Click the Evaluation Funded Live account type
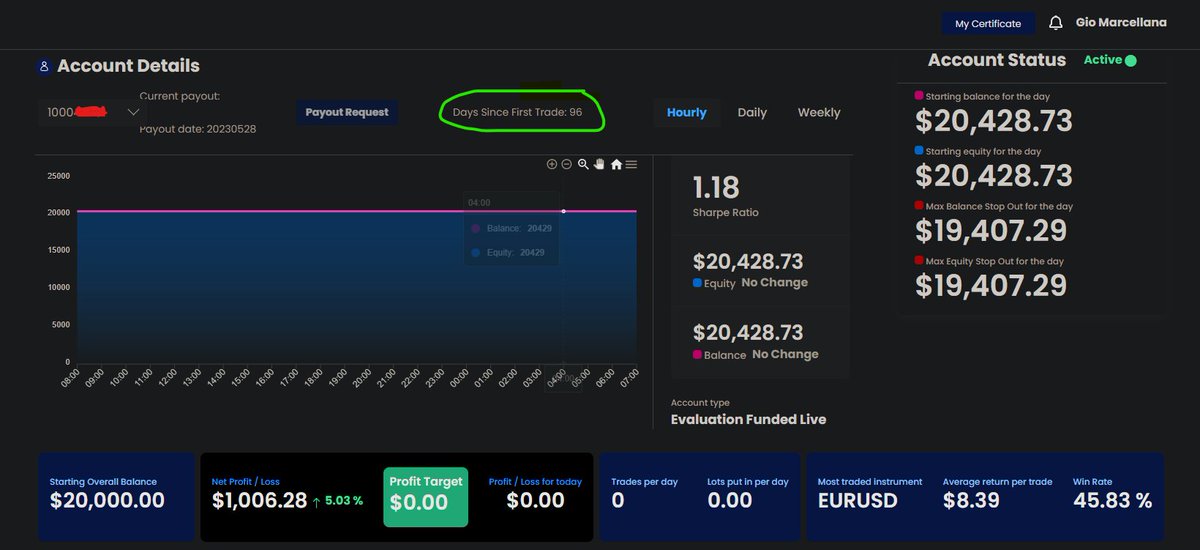Image resolution: width=1200 pixels, height=550 pixels. 749,420
